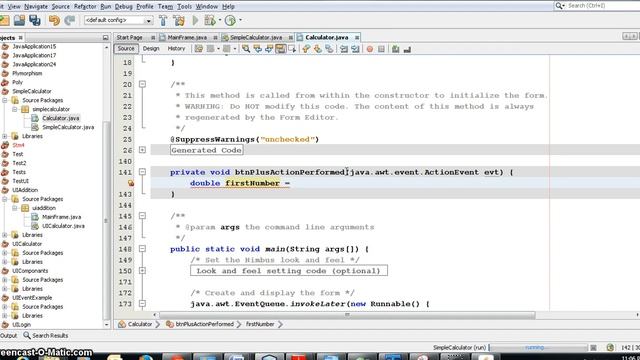Click the green Run Project arrow
This screenshot has height=360, width=640.
pyautogui.click(x=195, y=20)
